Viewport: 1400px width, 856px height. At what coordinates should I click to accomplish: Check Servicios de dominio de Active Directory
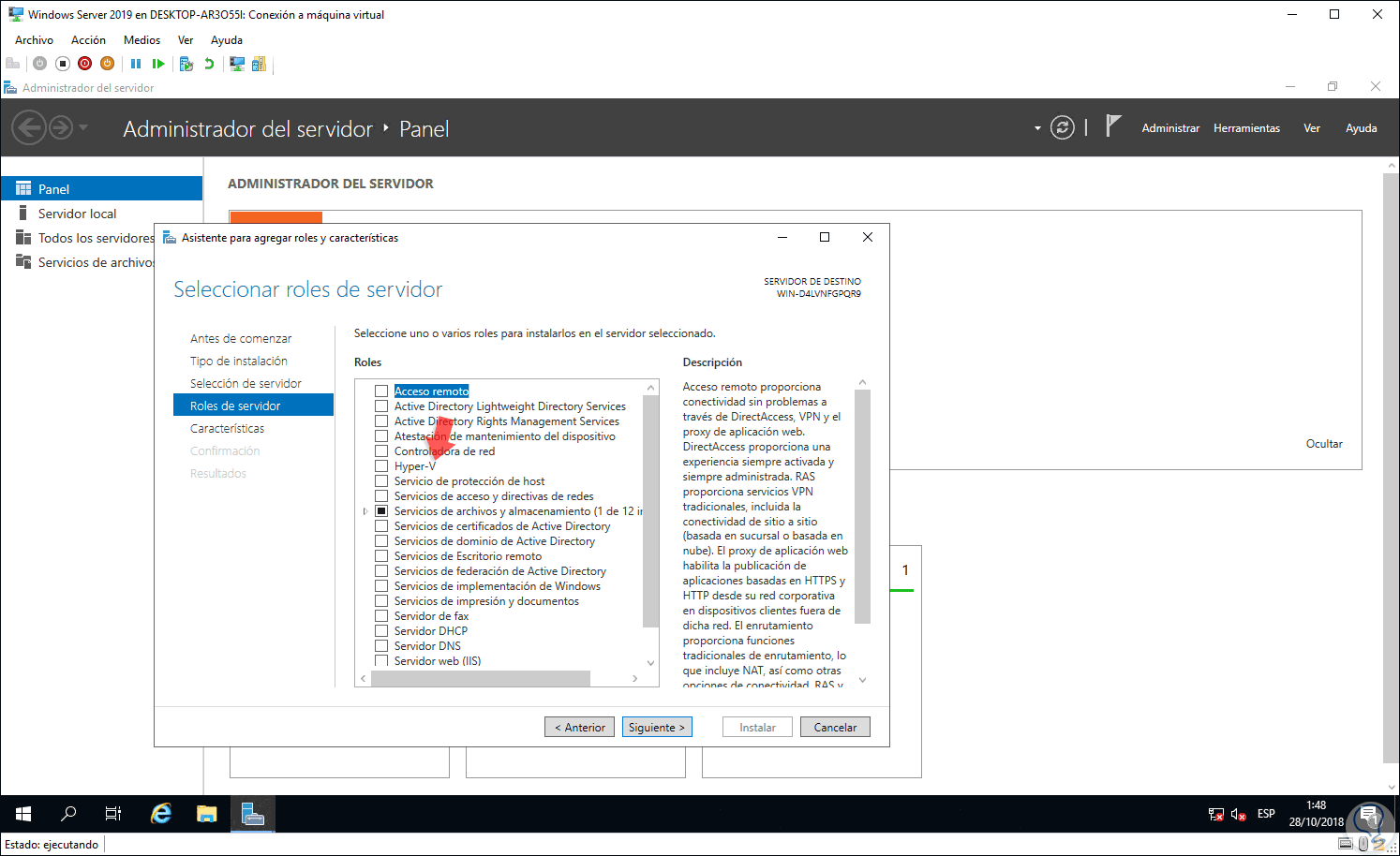click(x=381, y=541)
